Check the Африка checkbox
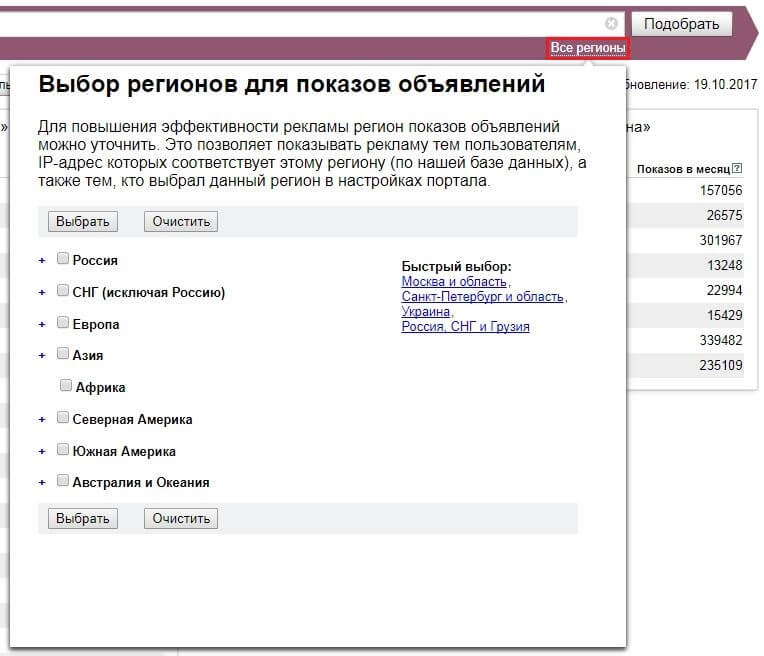The width and height of the screenshot is (764, 656). click(x=66, y=386)
